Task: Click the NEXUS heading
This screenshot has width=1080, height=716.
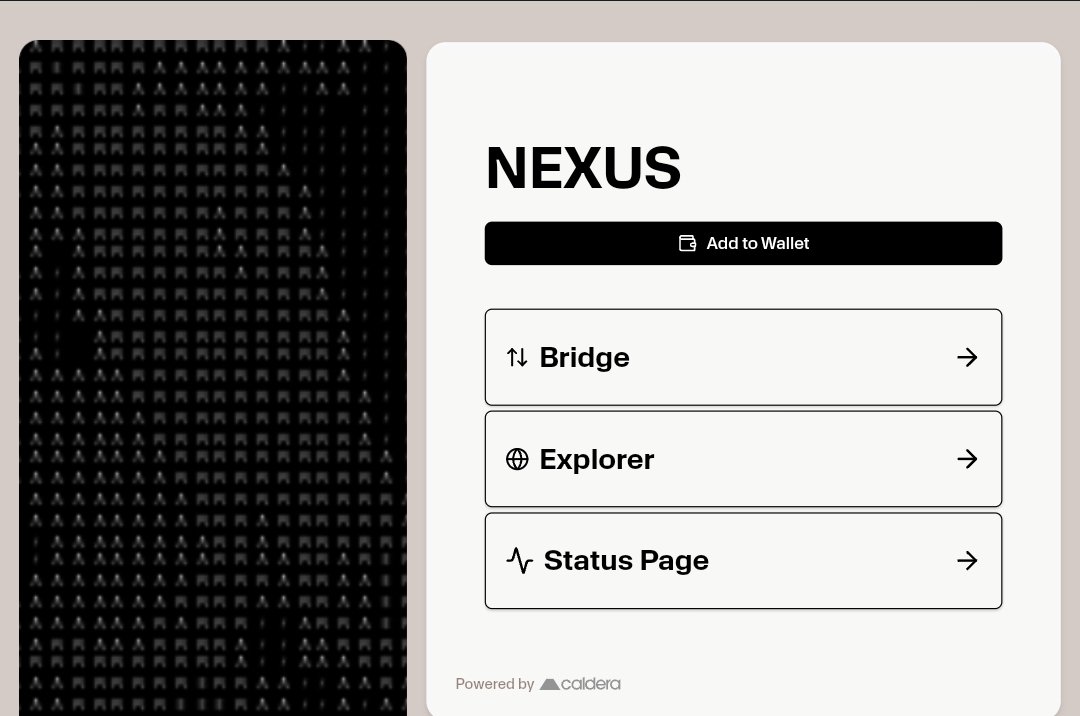Action: pyautogui.click(x=583, y=167)
